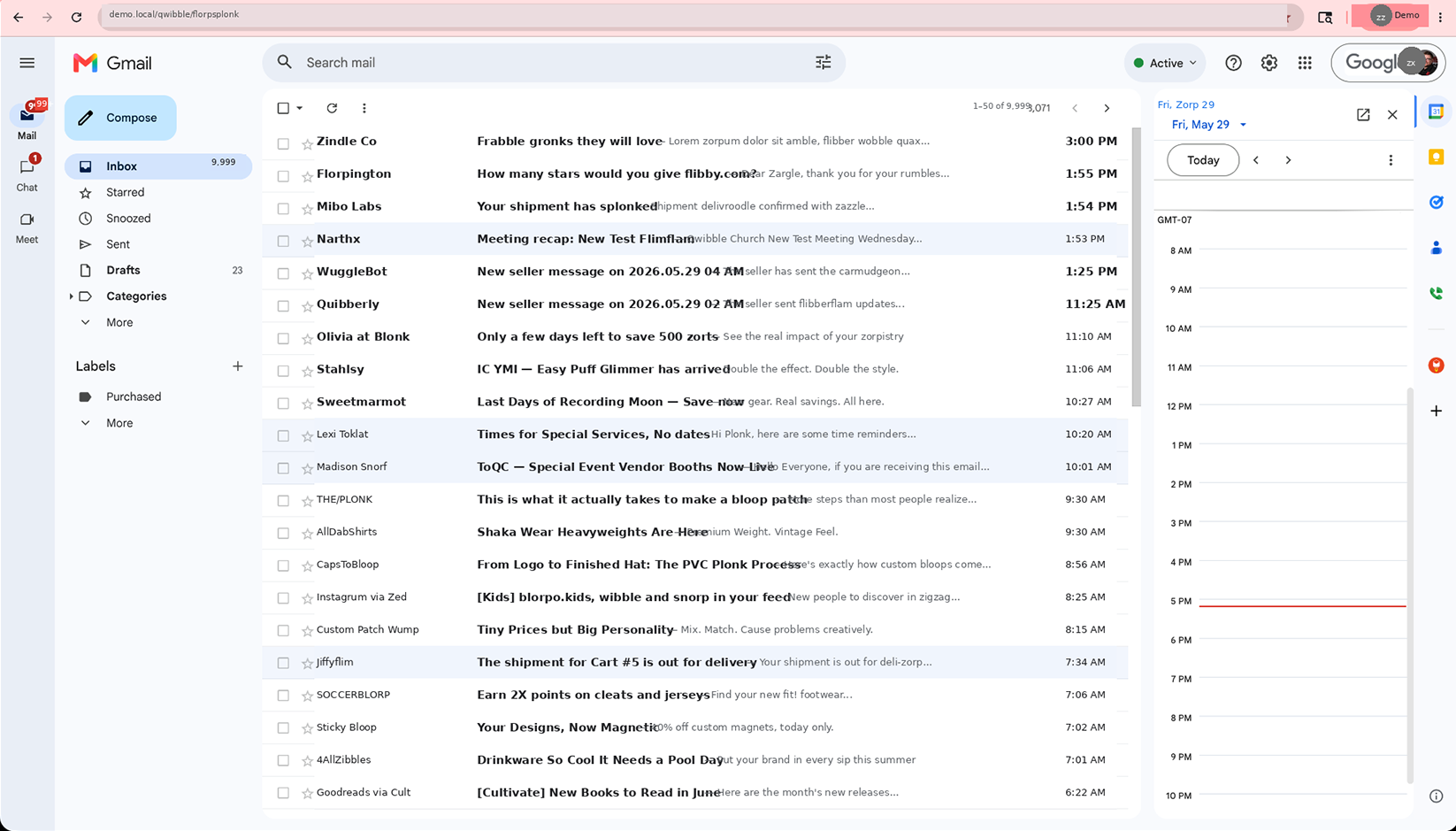
Task: Go to older messages page
Action: tap(1107, 108)
